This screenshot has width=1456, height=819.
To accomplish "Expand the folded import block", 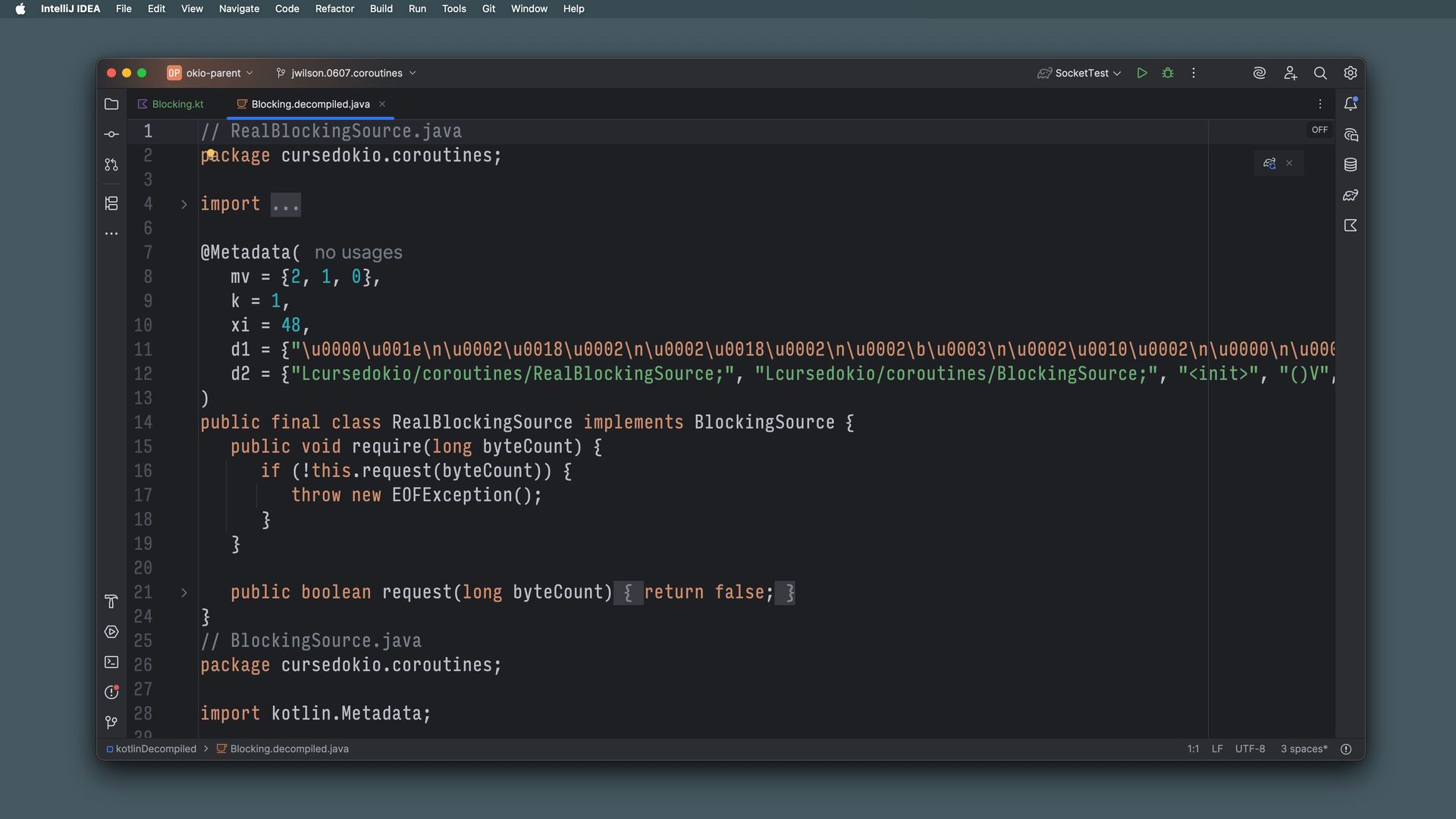I will pos(184,204).
